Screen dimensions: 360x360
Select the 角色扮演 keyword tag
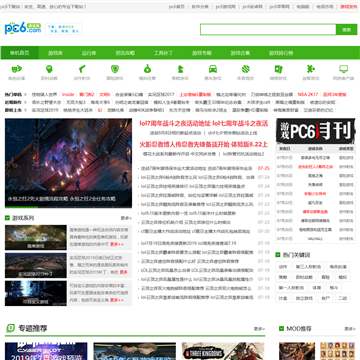pos(338,267)
